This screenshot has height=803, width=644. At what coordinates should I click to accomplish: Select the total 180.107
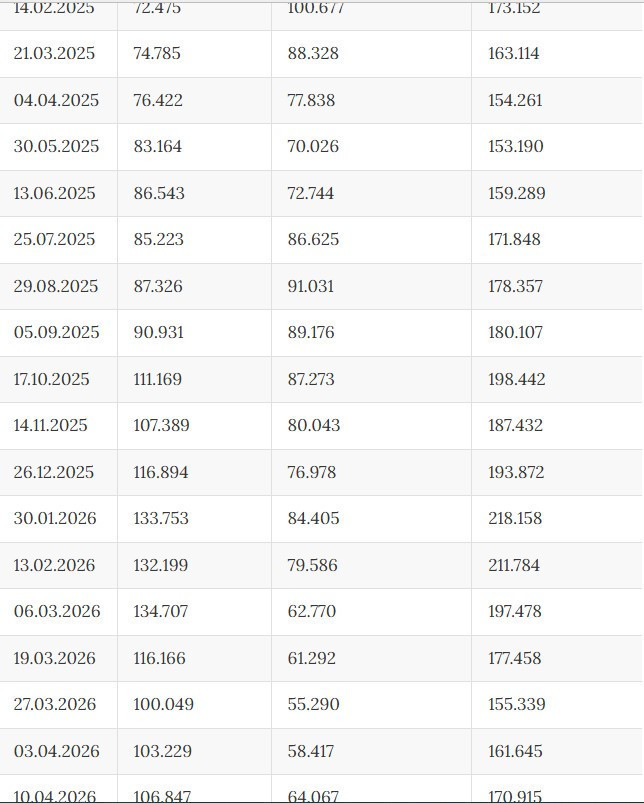(x=516, y=333)
